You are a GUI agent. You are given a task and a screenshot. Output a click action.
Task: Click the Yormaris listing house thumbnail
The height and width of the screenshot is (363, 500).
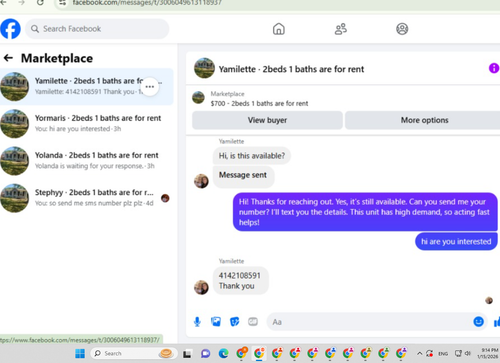pos(14,124)
